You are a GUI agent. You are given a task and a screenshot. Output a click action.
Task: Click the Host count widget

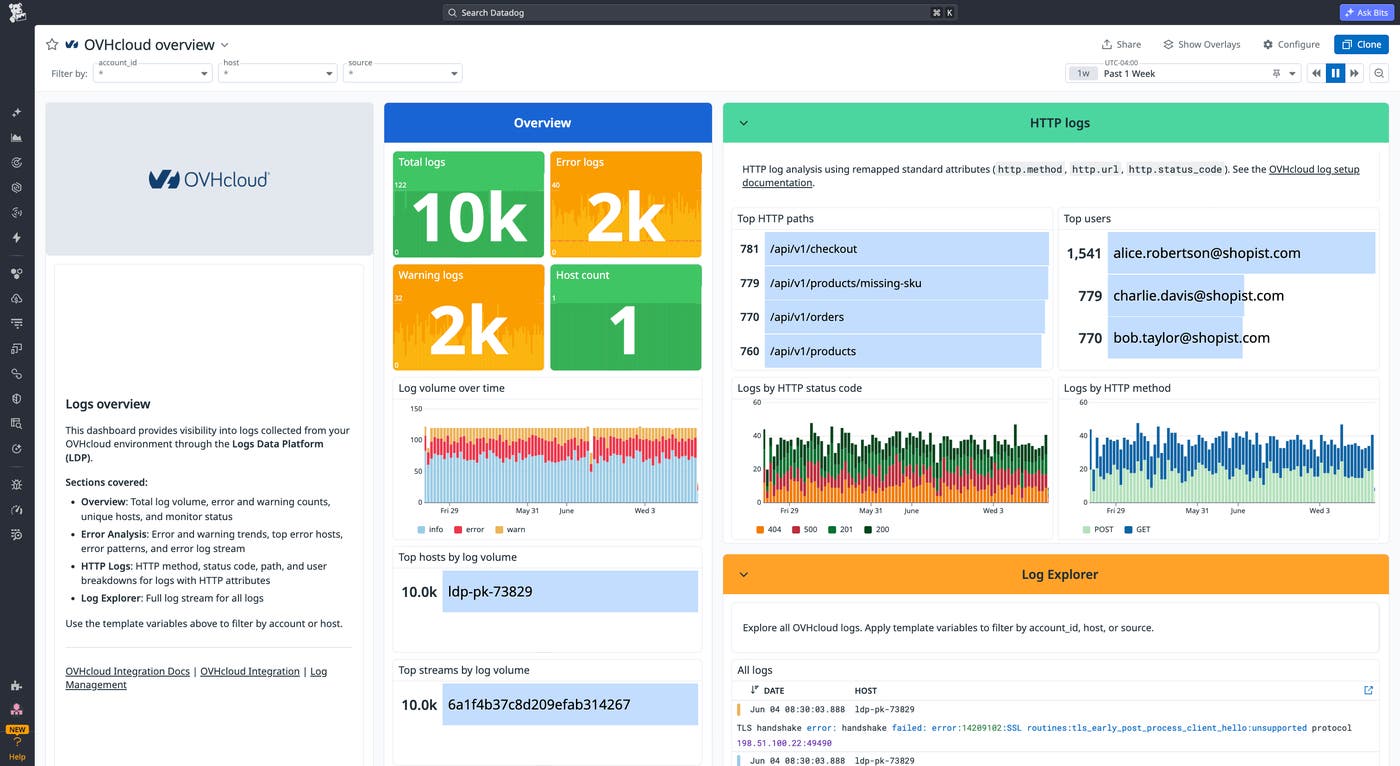(x=626, y=317)
